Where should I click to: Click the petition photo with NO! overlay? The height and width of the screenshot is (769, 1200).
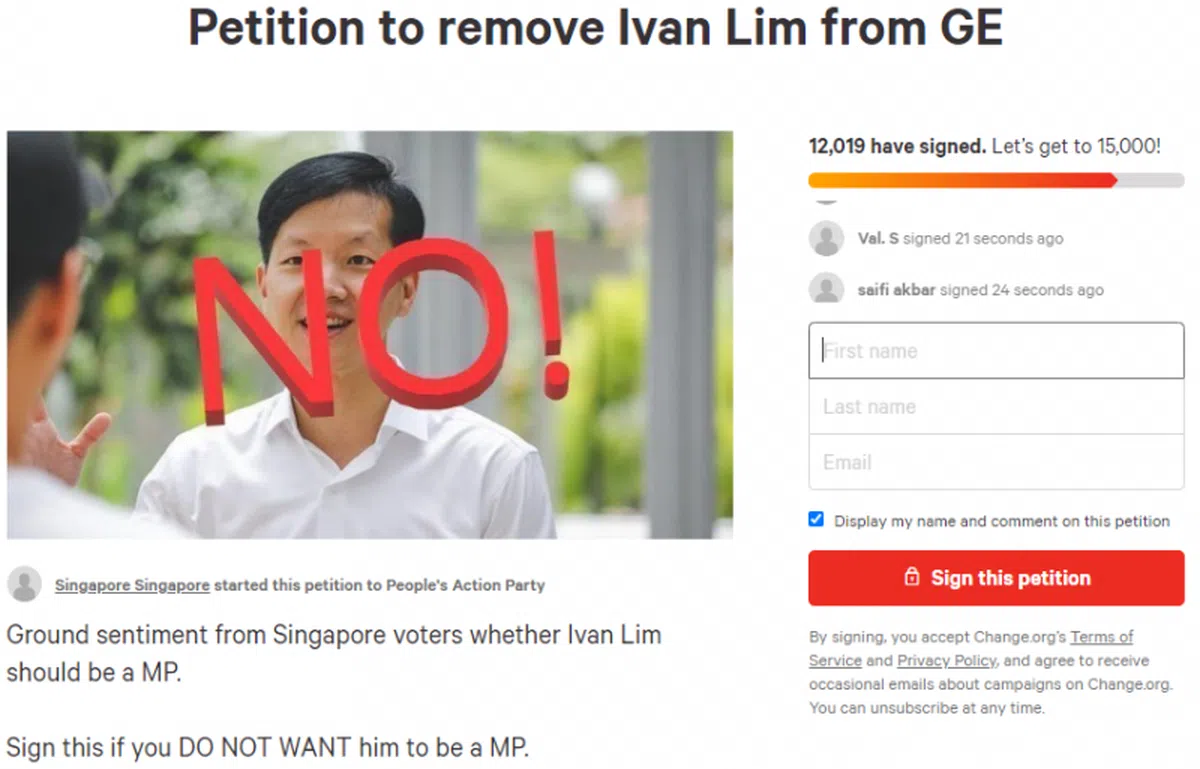(370, 335)
